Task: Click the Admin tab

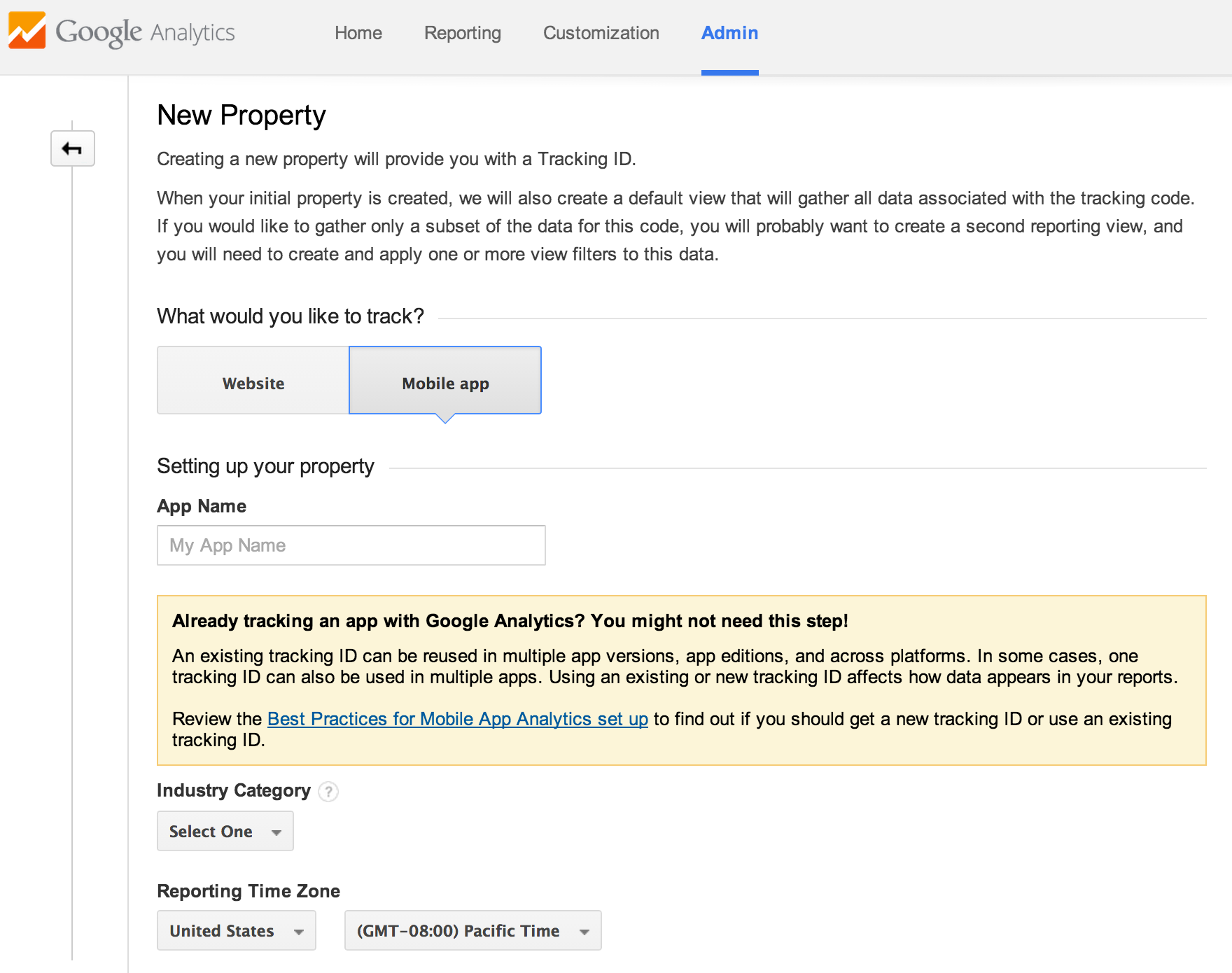Action: point(729,33)
